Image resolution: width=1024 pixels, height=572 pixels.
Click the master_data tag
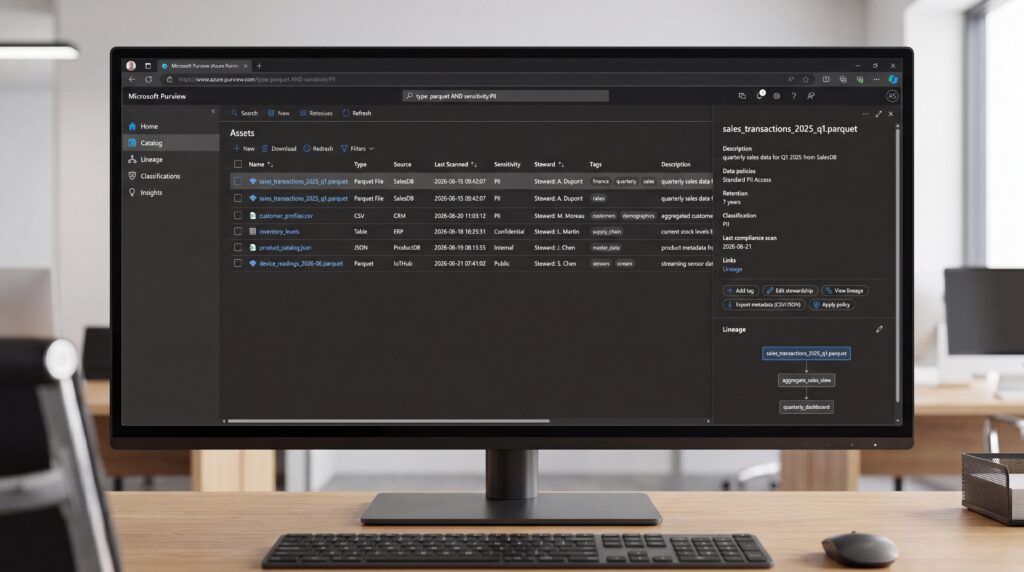[x=606, y=248]
